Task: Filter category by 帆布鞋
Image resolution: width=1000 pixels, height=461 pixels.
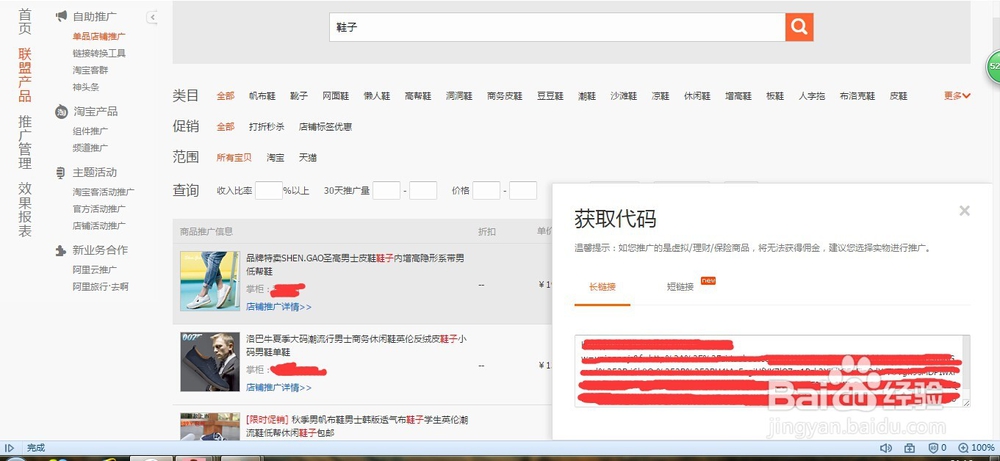Action: tap(262, 96)
